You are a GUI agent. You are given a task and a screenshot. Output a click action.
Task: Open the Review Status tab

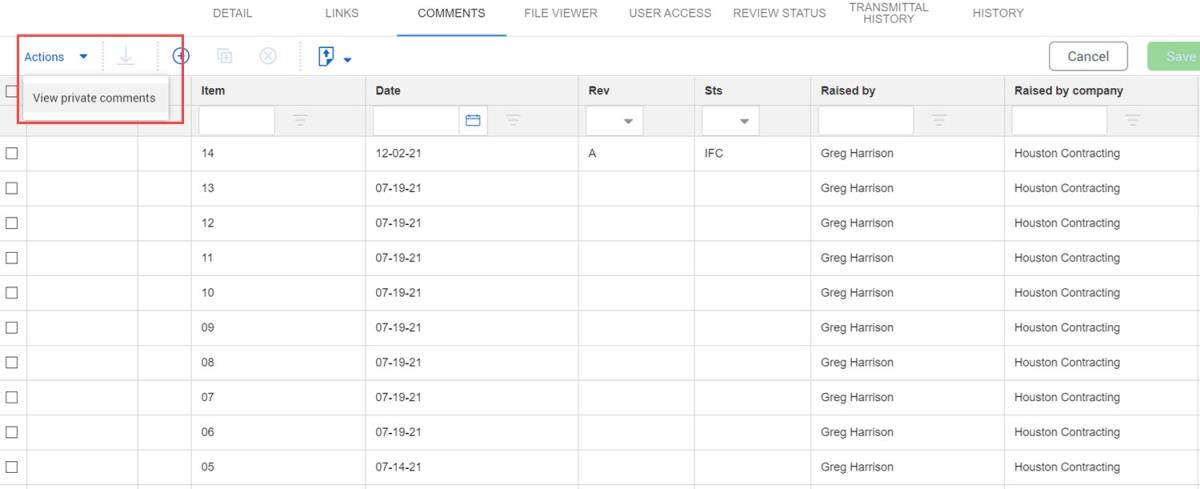779,14
